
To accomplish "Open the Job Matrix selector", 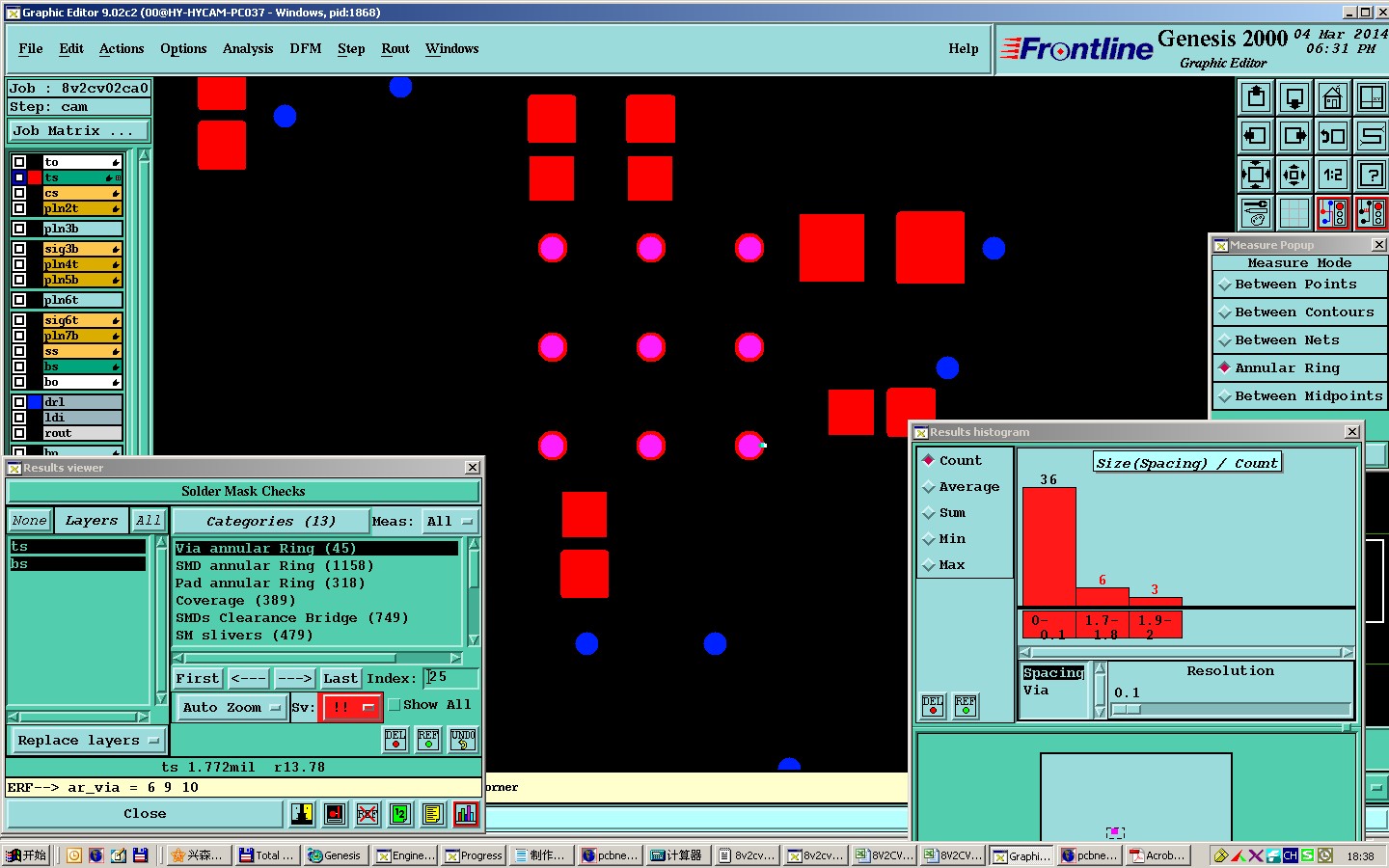I will point(79,131).
